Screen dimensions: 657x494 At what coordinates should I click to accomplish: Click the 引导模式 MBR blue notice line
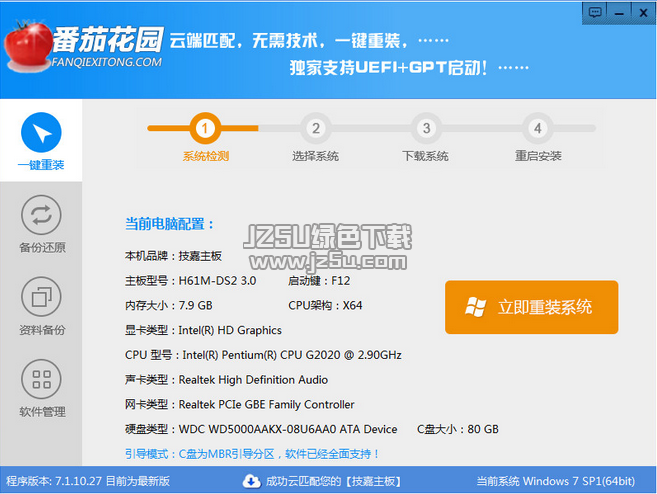(252, 454)
